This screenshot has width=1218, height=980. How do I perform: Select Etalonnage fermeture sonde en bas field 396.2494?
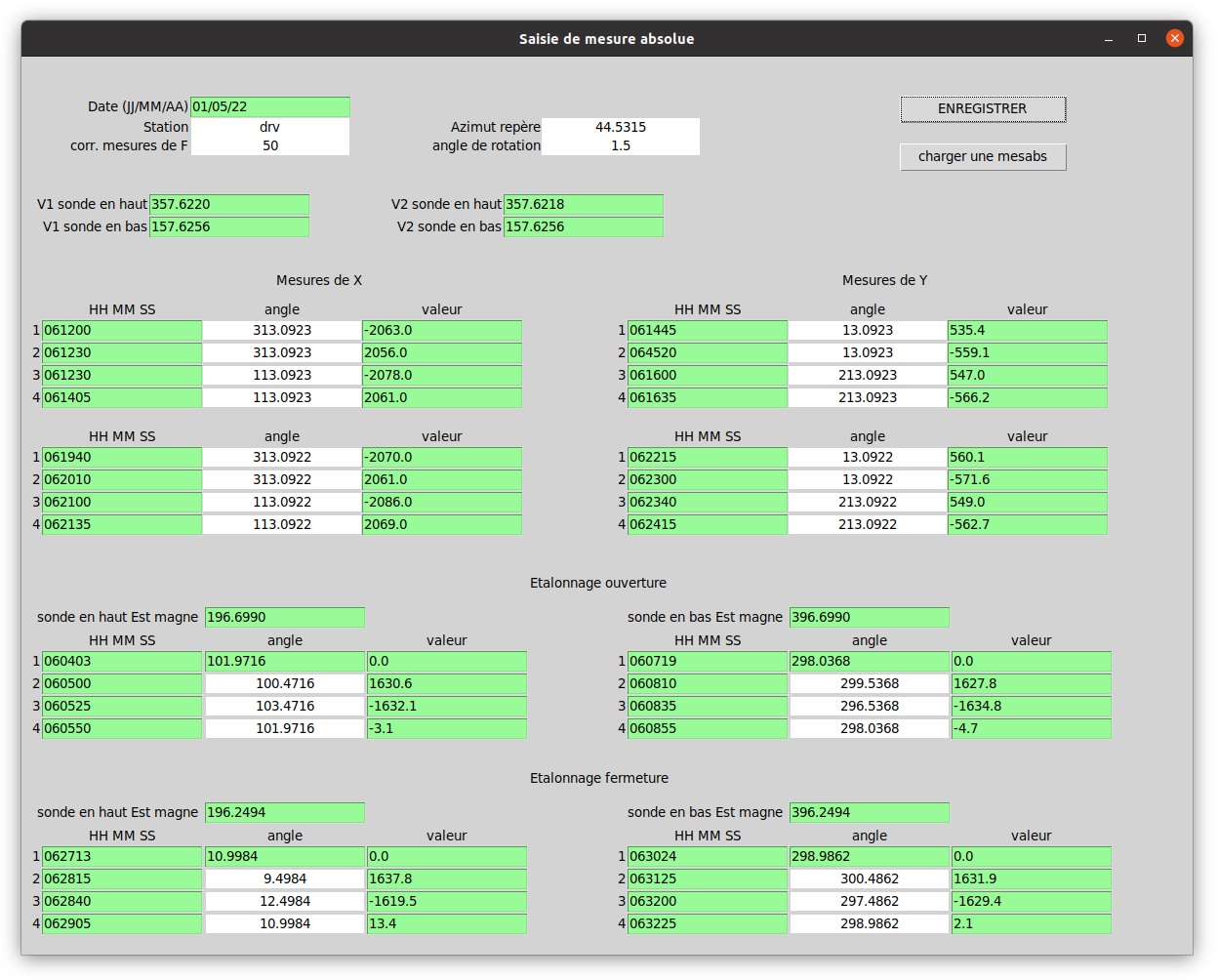point(869,813)
